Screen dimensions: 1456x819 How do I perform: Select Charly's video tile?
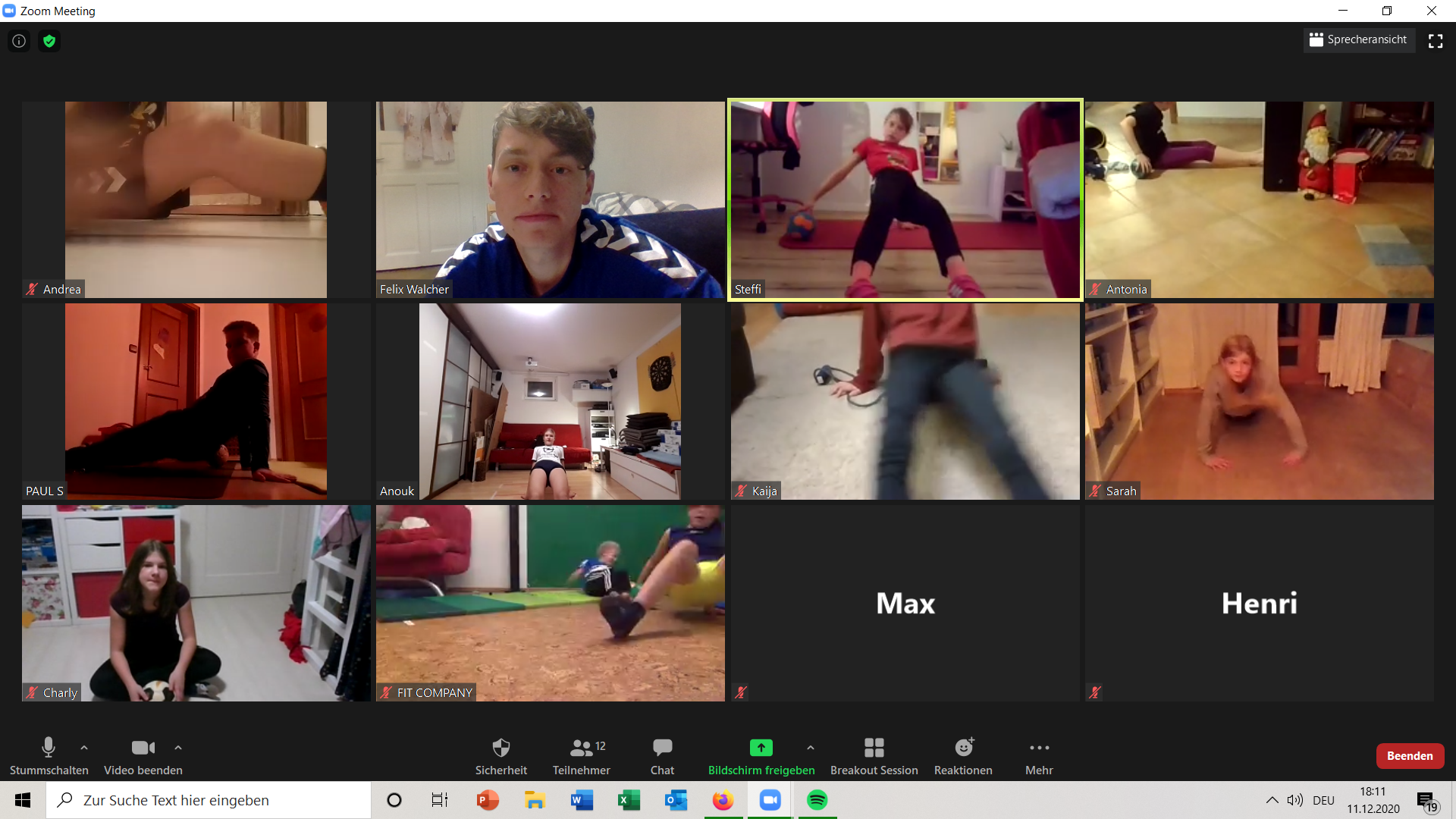[x=196, y=603]
